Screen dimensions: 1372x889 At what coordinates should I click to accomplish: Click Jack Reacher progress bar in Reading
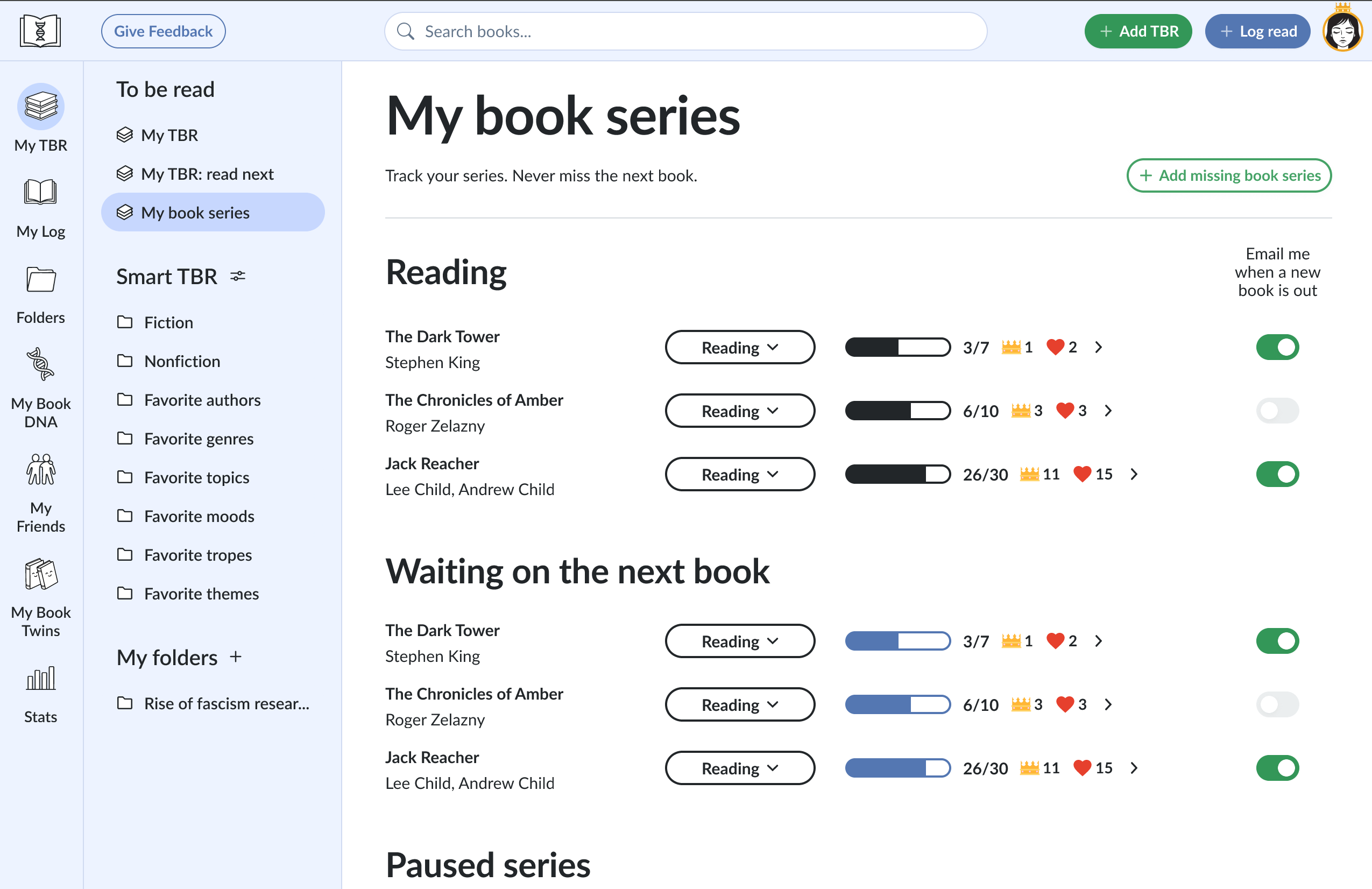(x=897, y=474)
